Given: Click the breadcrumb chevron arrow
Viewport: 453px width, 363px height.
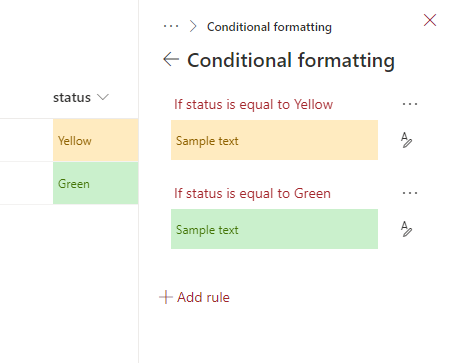Looking at the screenshot, I should [x=193, y=26].
